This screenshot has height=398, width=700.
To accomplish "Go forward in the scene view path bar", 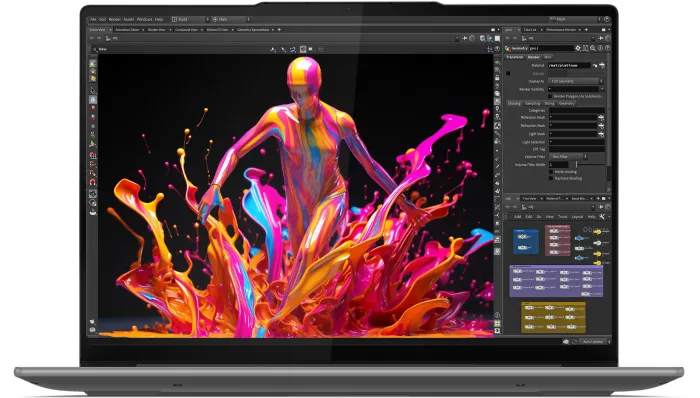I will 99,38.
